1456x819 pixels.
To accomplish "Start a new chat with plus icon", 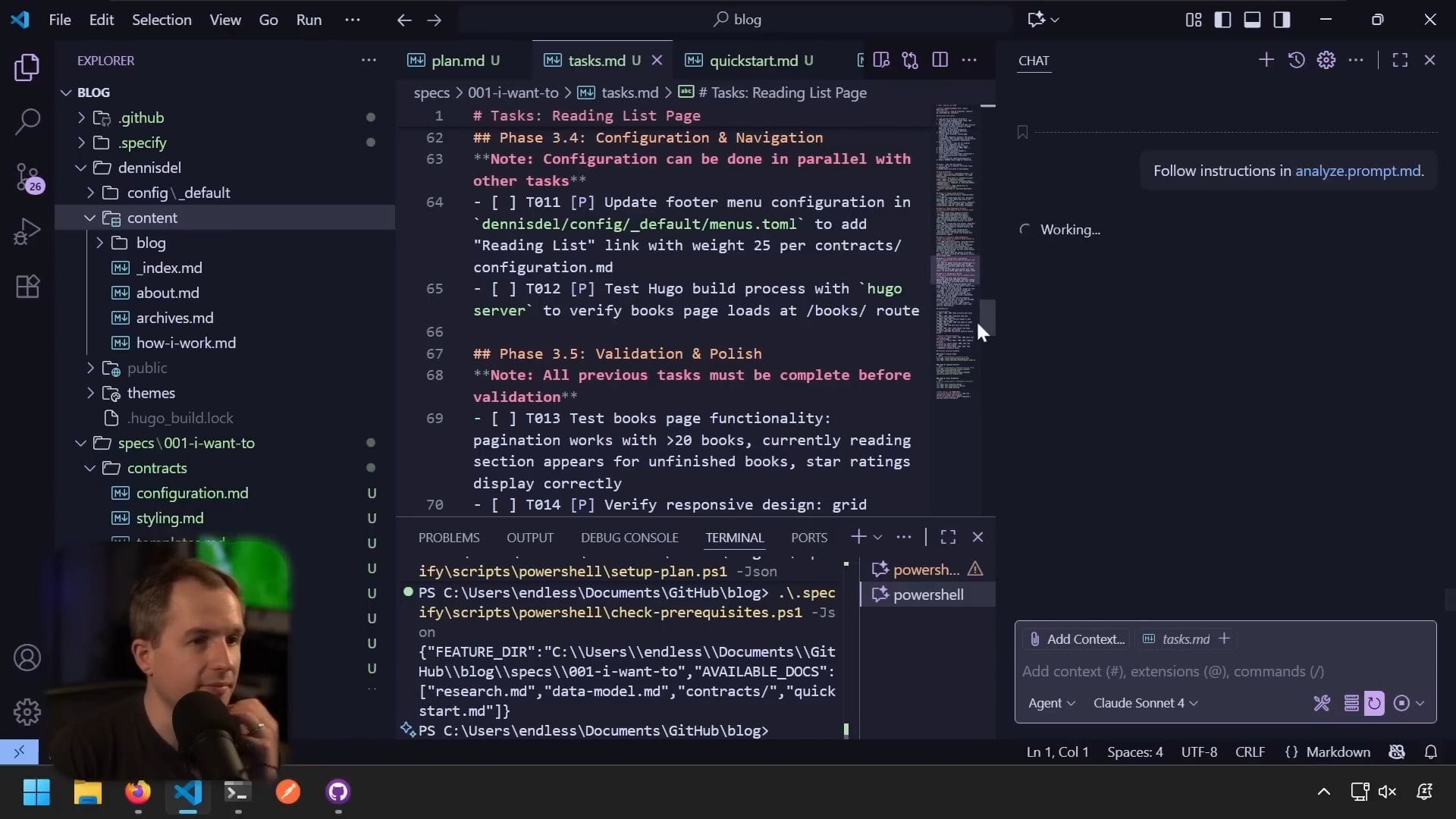I will click(1266, 60).
